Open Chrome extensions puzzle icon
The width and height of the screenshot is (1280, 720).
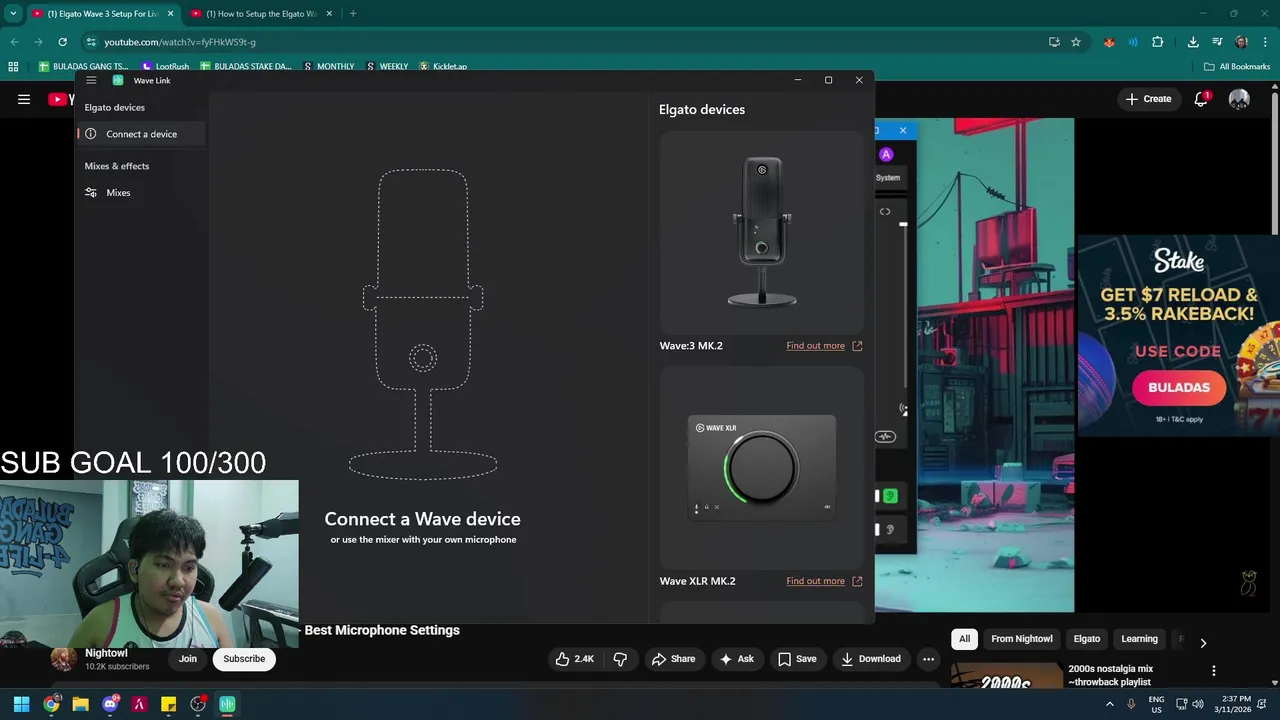(x=1158, y=42)
